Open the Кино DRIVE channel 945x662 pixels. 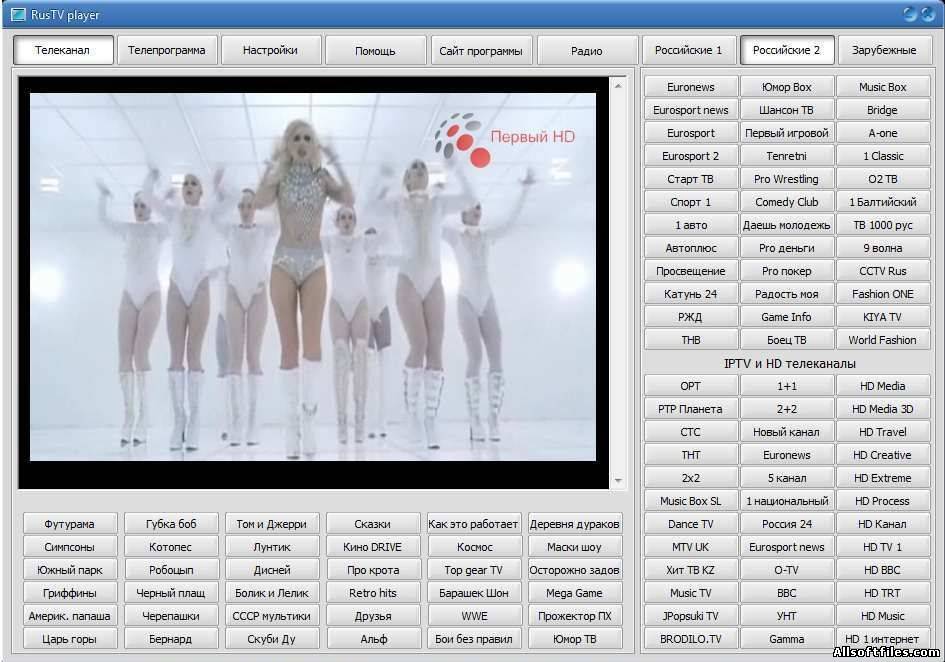(372, 547)
